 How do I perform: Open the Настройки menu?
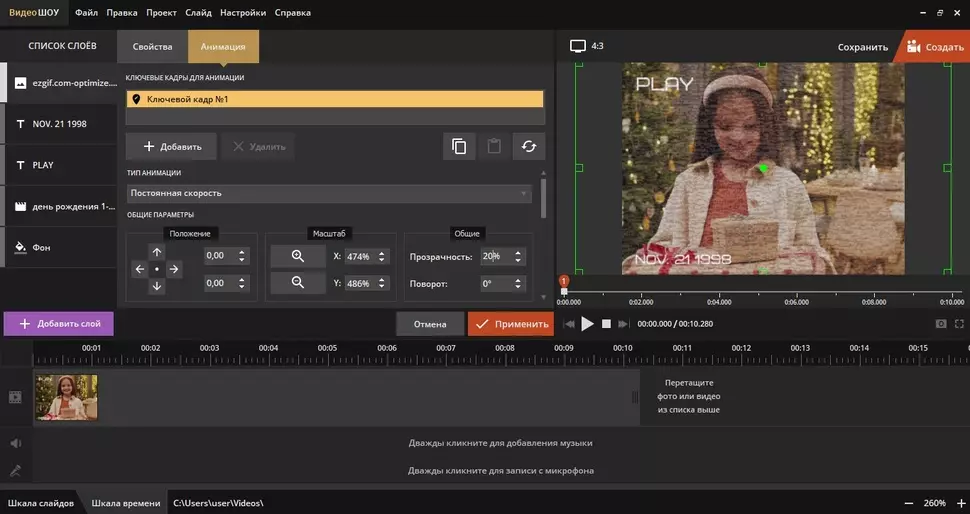pyautogui.click(x=243, y=12)
